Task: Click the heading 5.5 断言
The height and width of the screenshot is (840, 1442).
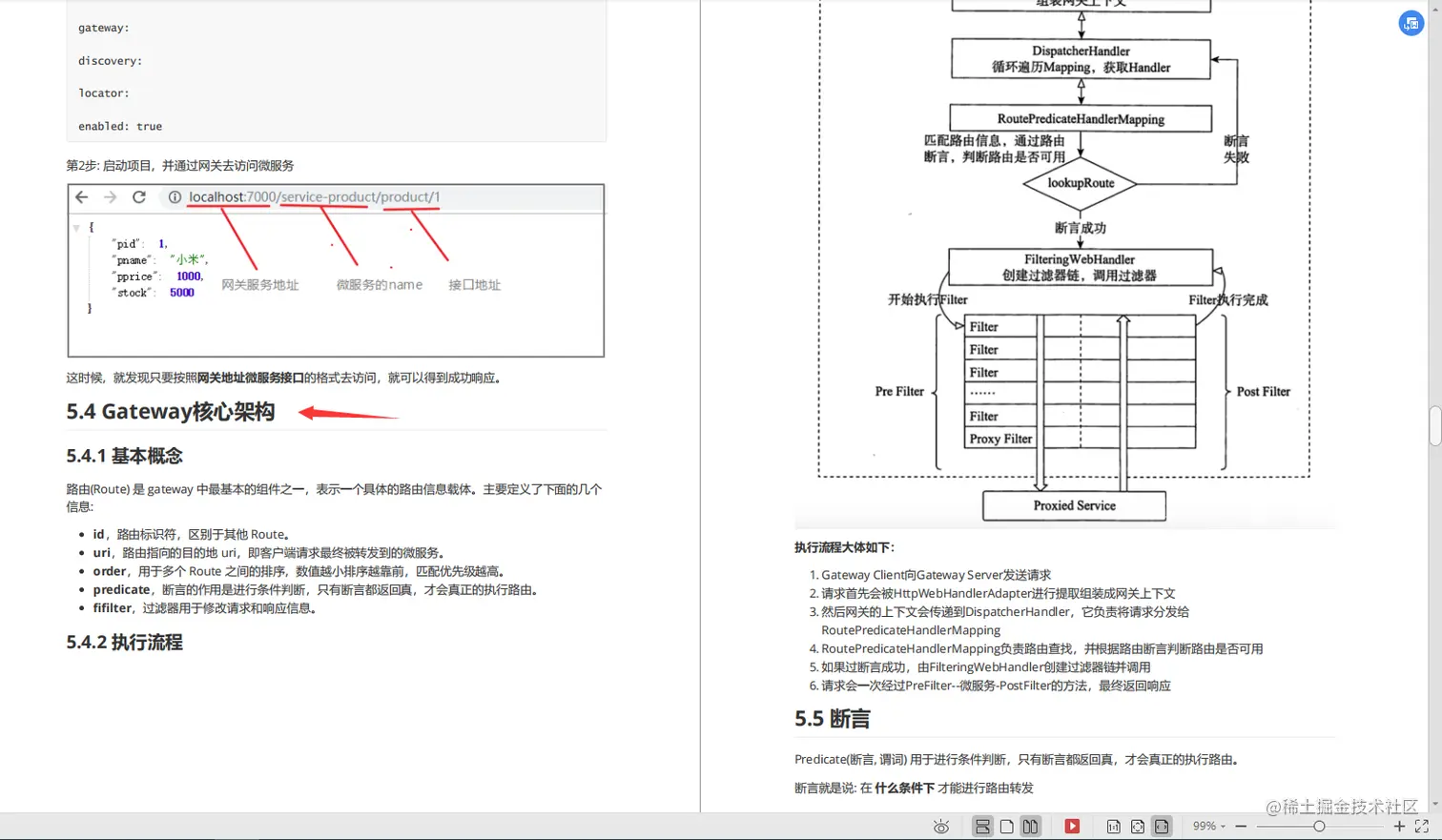Action: click(833, 719)
